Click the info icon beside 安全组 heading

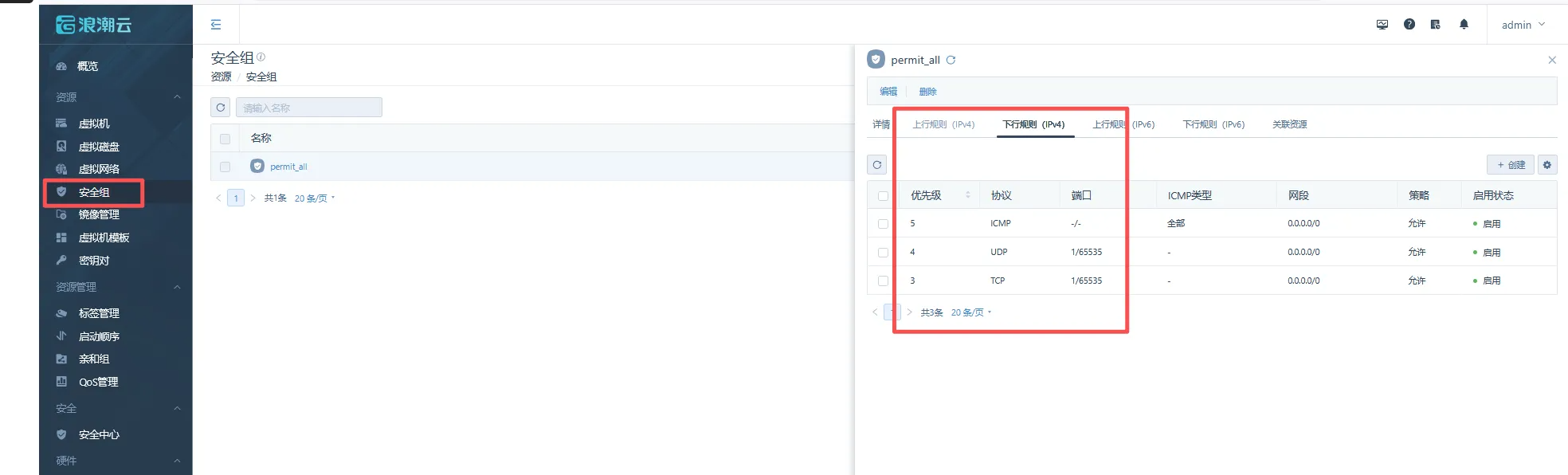point(261,57)
